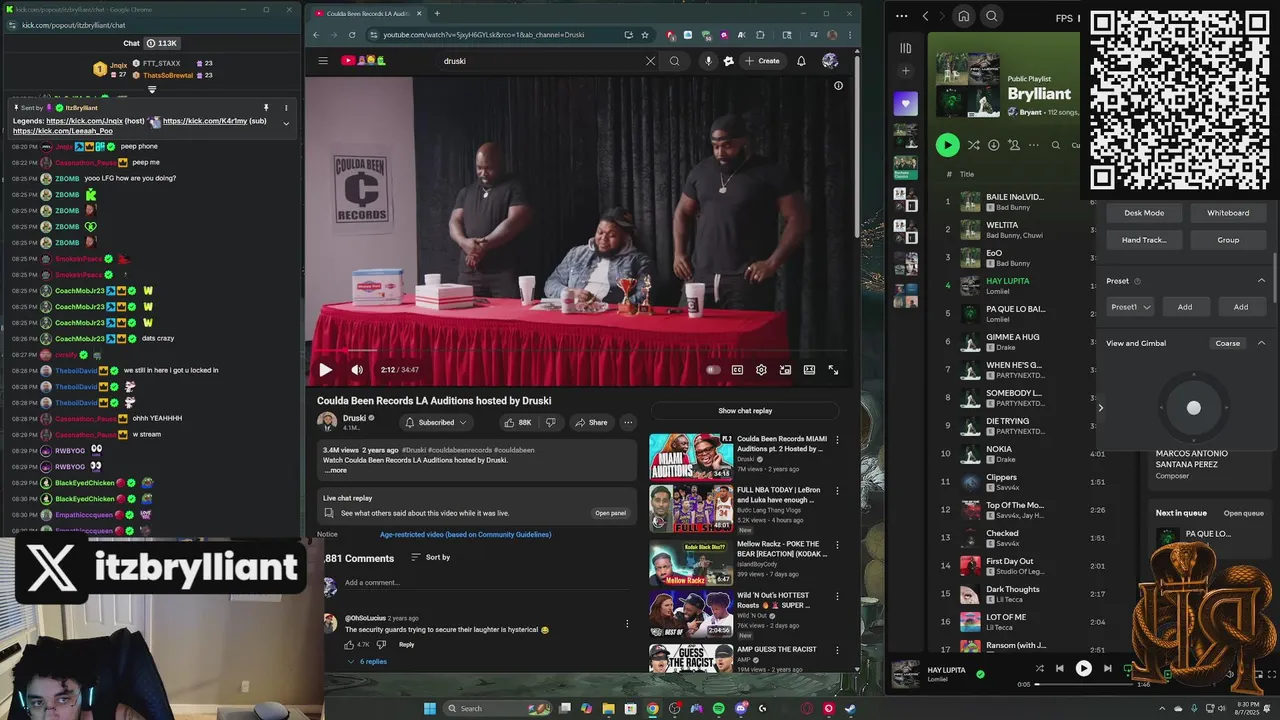Open Spotify Home
The image size is (1280, 720).
pos(963,16)
